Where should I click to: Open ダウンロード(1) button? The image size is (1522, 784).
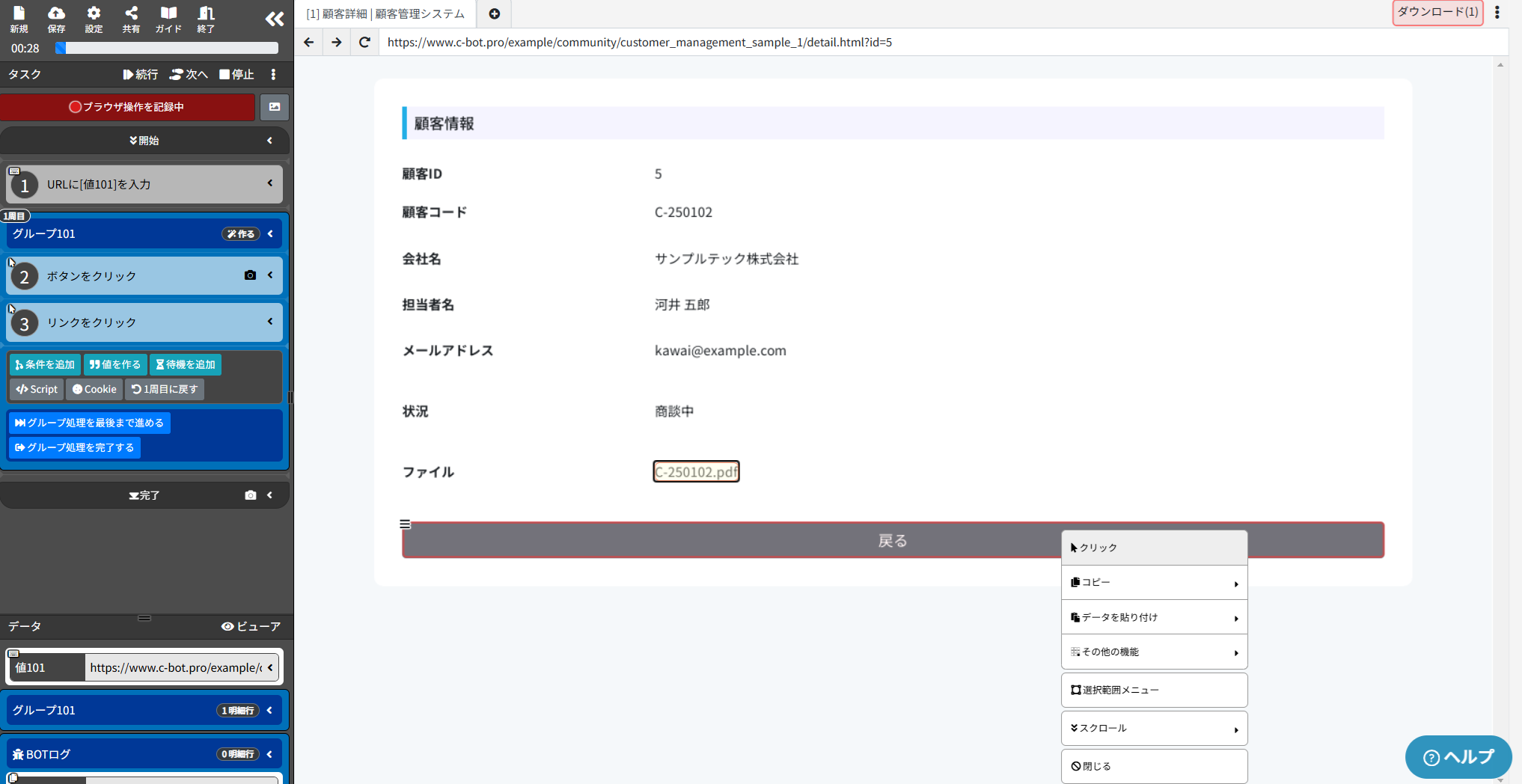tap(1437, 12)
